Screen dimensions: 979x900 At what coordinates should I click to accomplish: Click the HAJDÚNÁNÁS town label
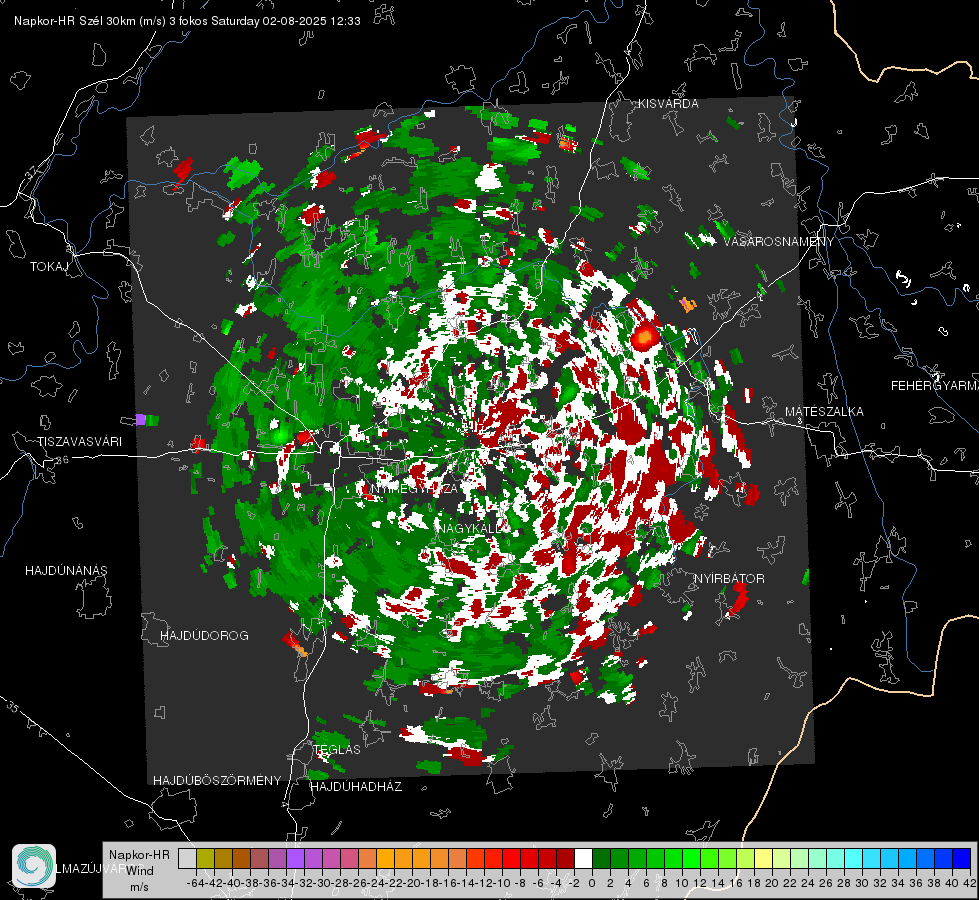(x=66, y=570)
